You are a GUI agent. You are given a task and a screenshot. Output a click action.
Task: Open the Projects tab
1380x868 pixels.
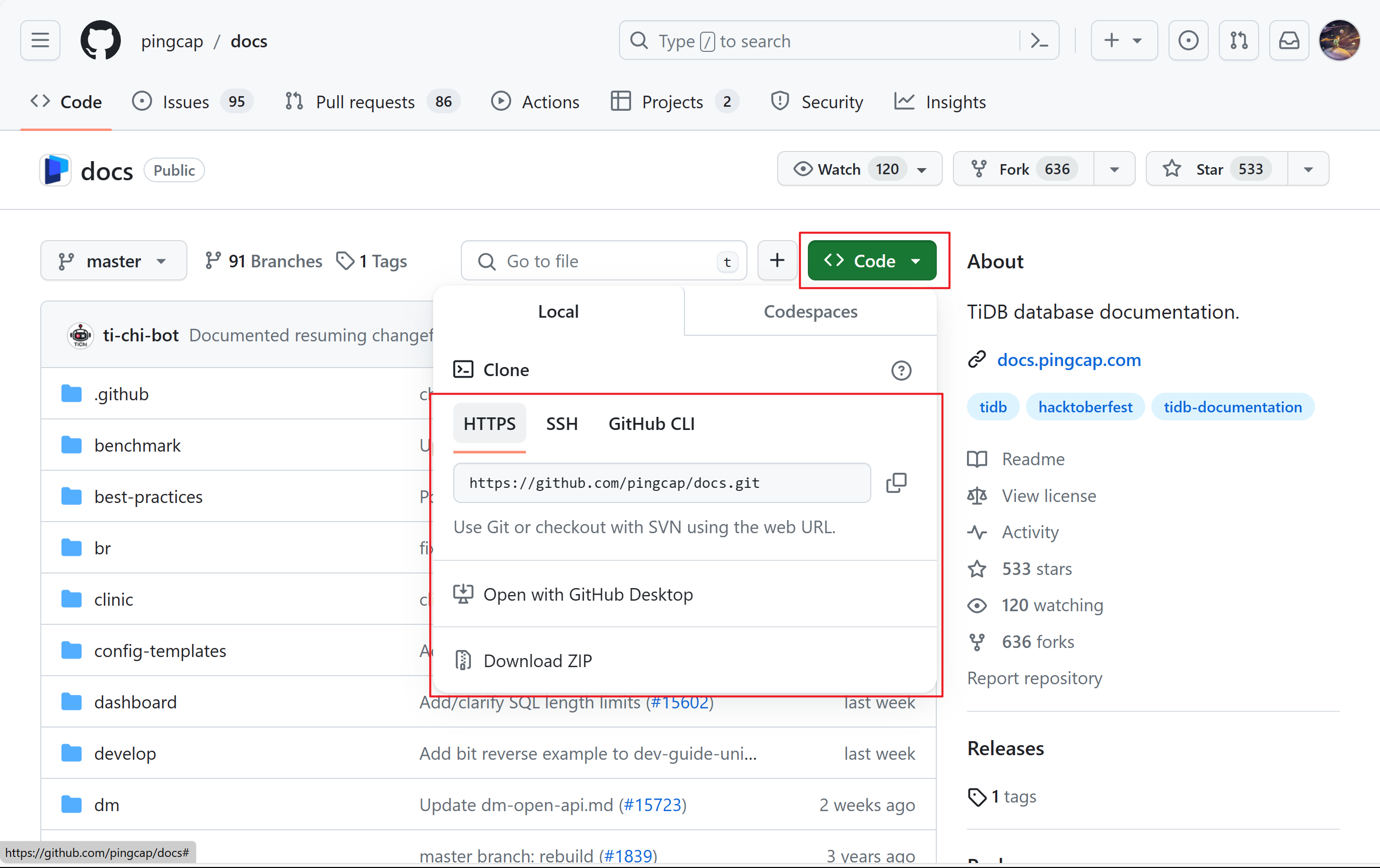(x=674, y=102)
